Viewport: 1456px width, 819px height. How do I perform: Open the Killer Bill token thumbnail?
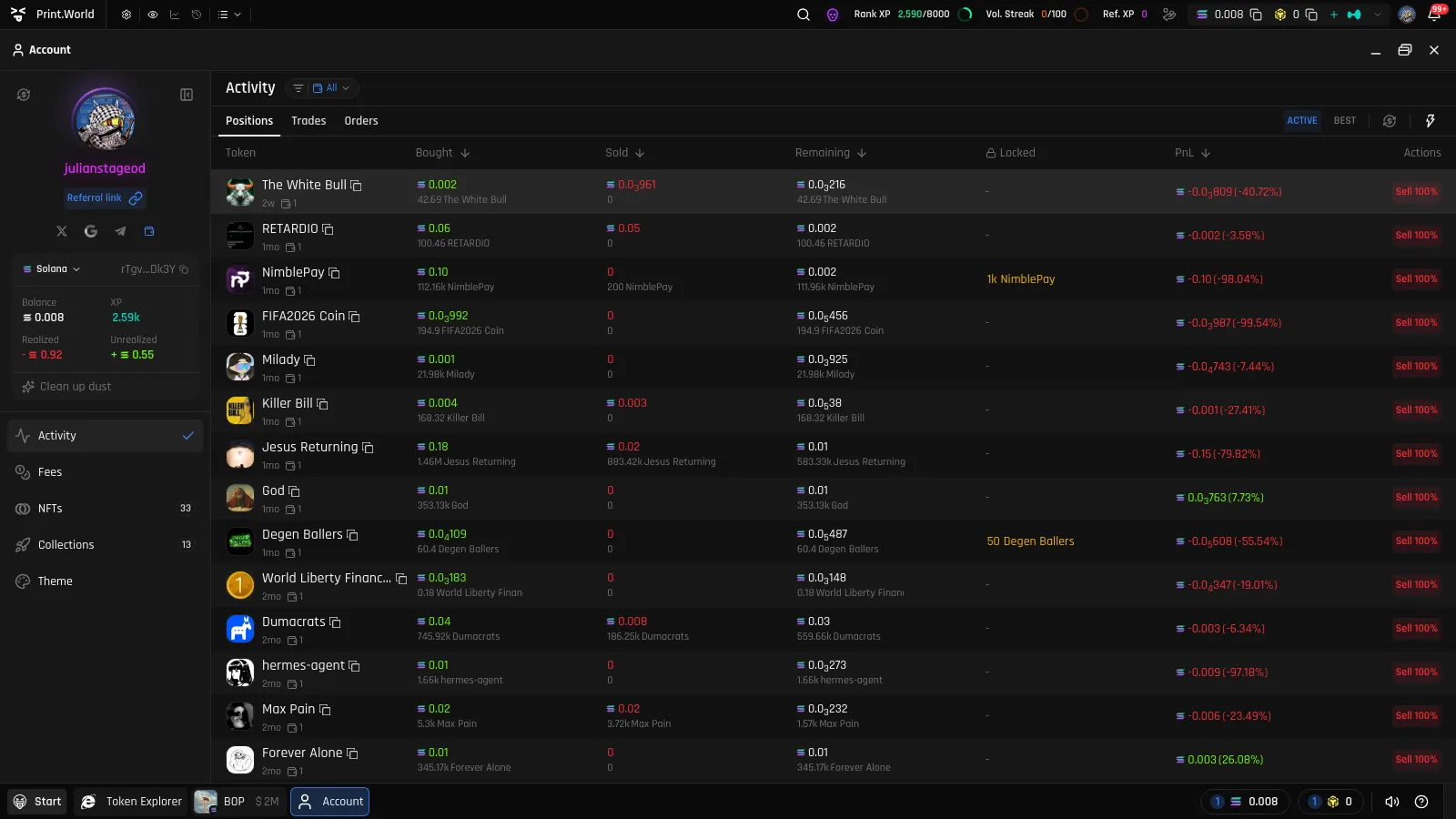pos(239,410)
